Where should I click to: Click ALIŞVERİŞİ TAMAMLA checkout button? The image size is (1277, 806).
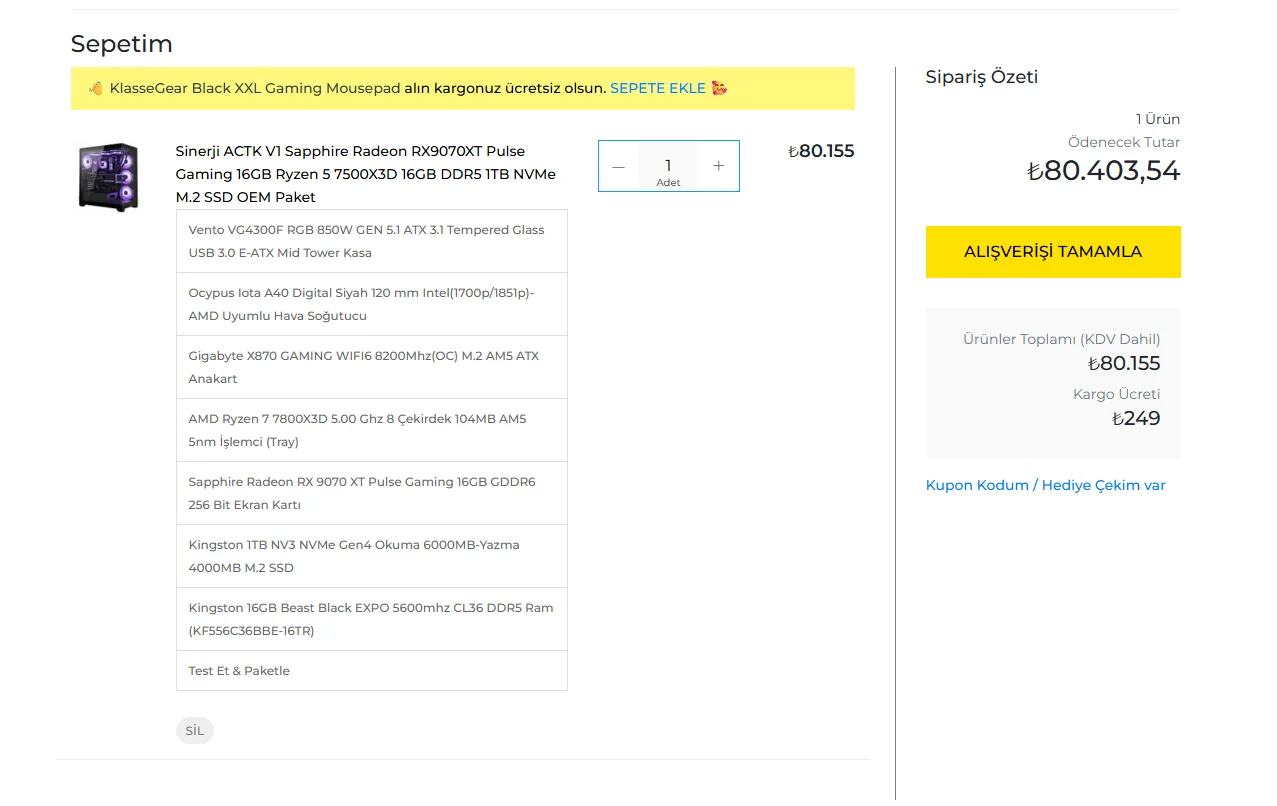point(1053,252)
